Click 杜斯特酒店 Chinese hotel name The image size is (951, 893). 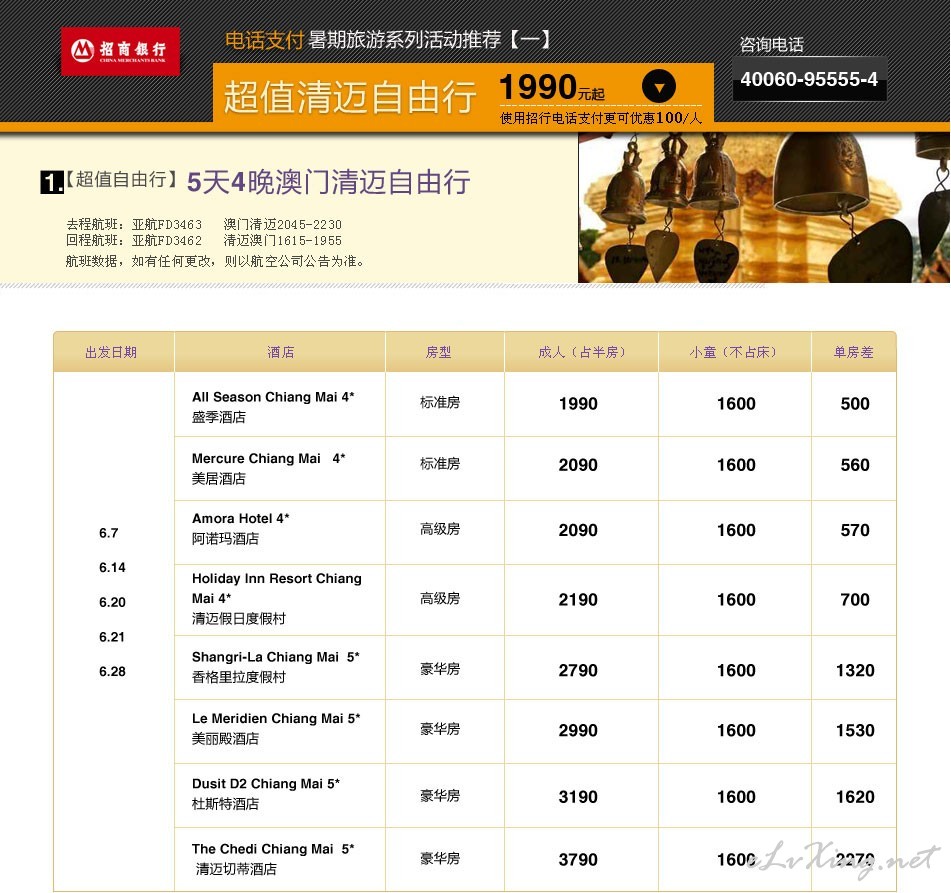226,804
